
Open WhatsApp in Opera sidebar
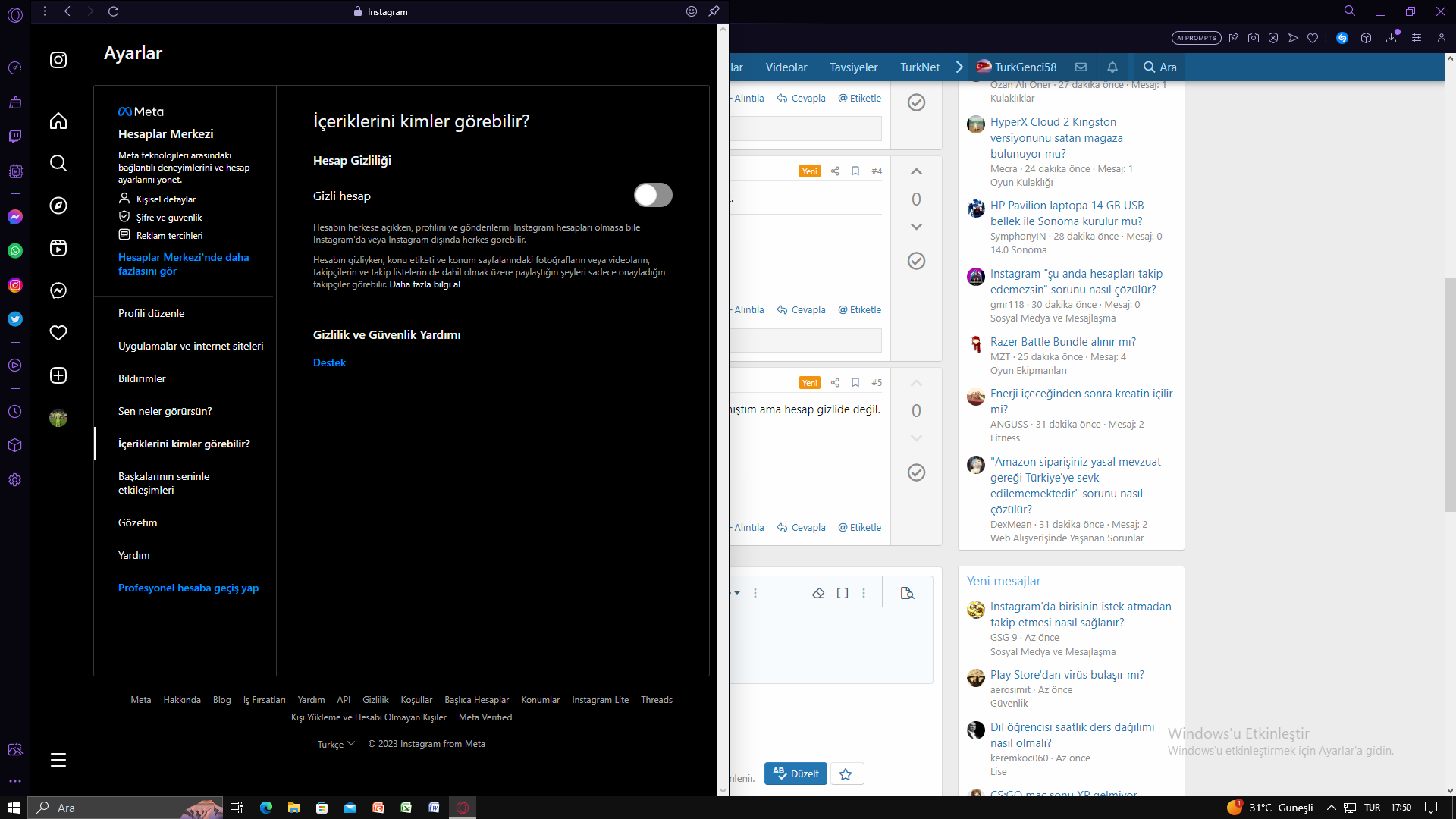[x=15, y=251]
